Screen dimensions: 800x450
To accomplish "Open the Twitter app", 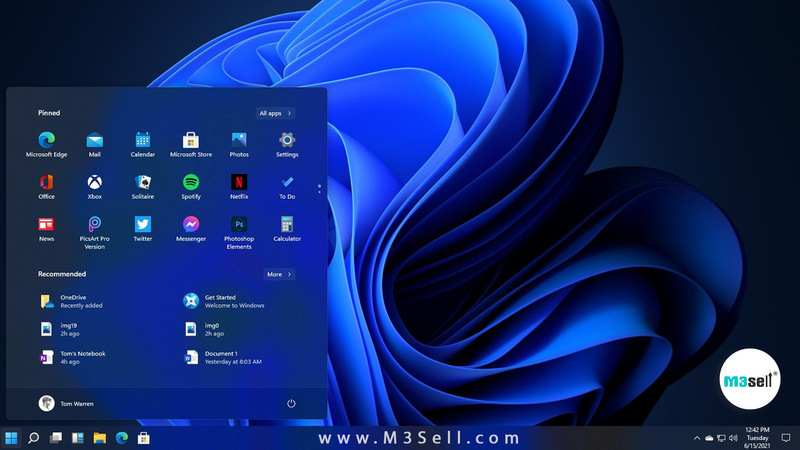I will 143,229.
